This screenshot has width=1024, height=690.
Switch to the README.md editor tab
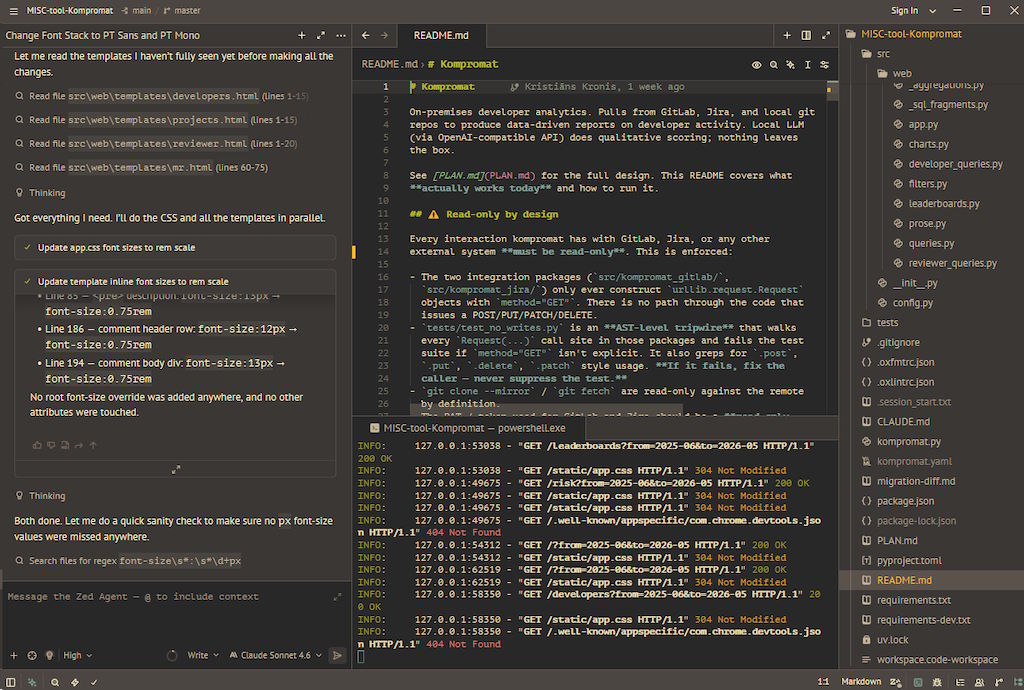click(x=441, y=35)
